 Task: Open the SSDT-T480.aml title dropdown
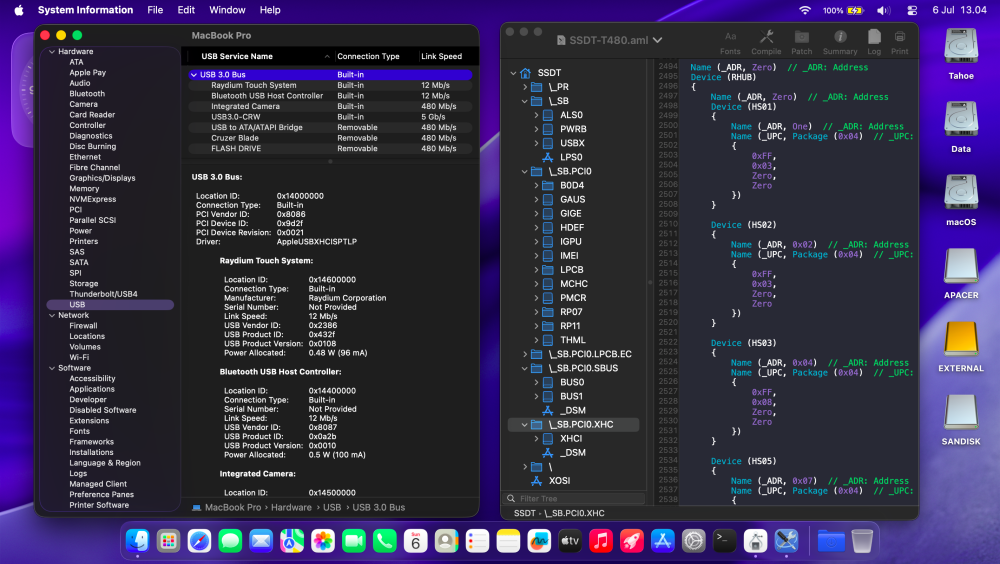pos(658,40)
